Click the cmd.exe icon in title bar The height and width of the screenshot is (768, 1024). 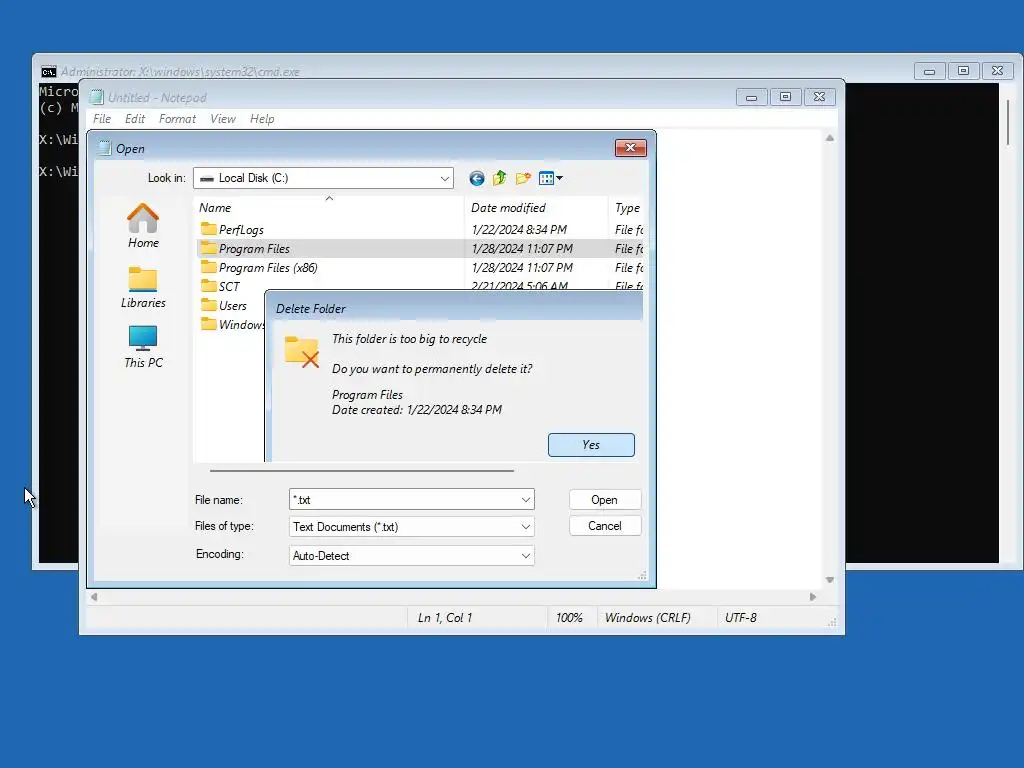click(48, 72)
